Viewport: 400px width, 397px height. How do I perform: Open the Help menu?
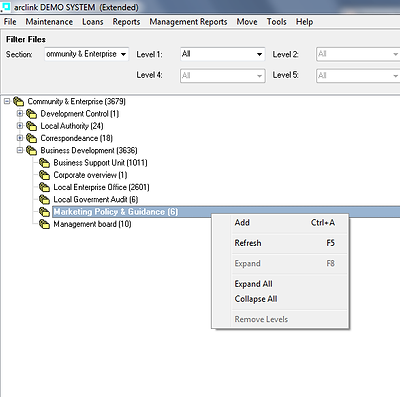click(x=304, y=22)
